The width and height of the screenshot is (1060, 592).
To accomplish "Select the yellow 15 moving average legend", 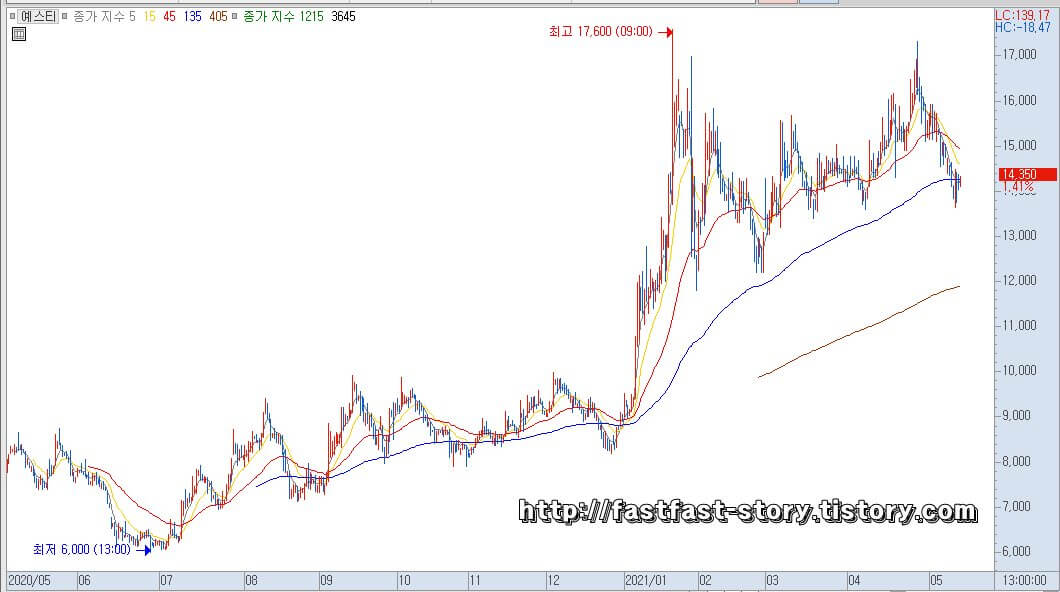I will (149, 16).
